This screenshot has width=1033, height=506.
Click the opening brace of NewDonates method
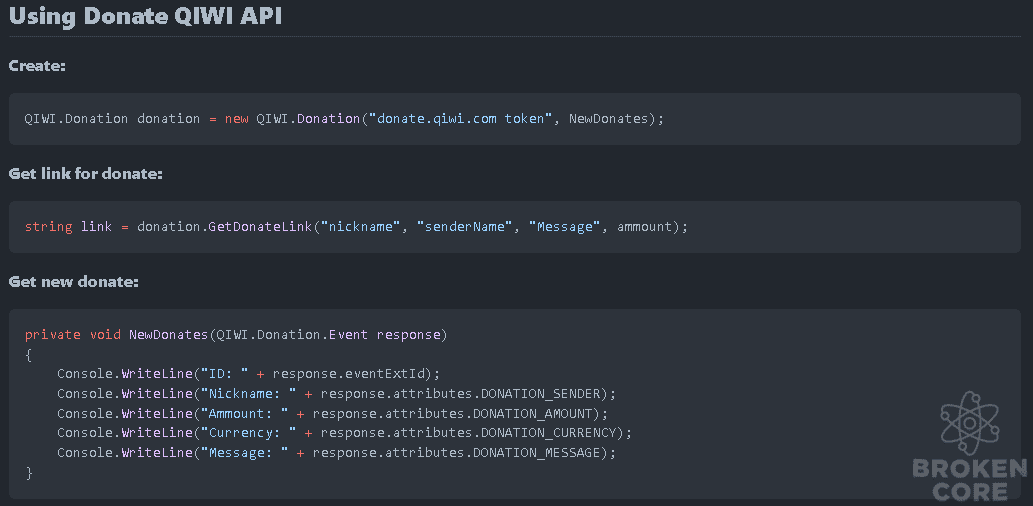point(28,354)
